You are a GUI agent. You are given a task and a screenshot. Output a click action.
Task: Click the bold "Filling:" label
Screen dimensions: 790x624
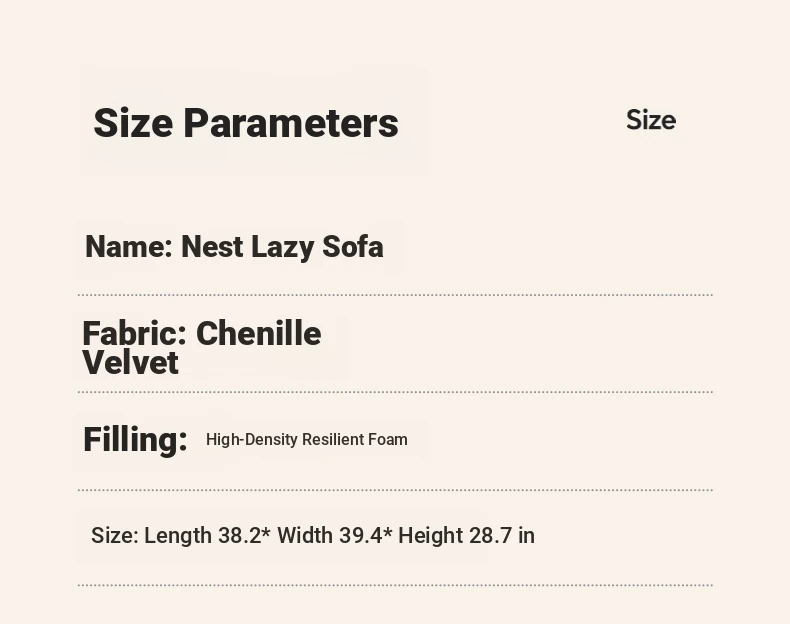[x=136, y=440]
